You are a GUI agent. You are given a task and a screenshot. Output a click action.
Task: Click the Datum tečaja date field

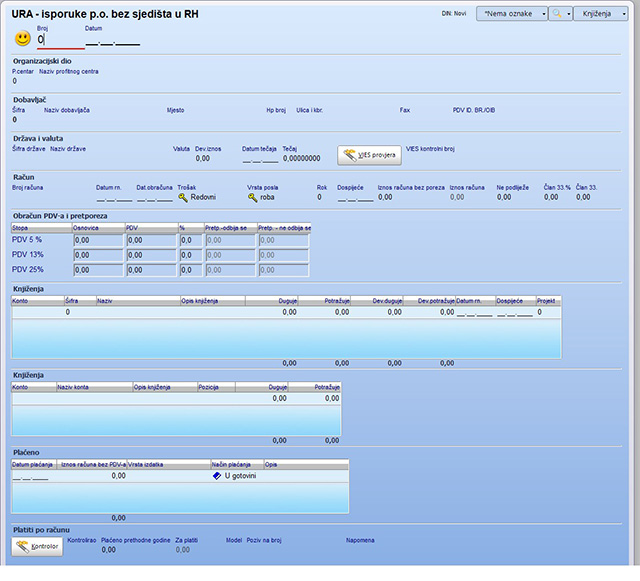pyautogui.click(x=260, y=159)
